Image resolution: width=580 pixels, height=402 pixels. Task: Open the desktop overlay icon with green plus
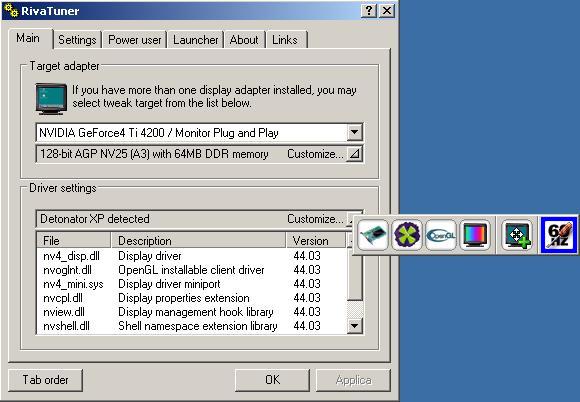tap(517, 235)
